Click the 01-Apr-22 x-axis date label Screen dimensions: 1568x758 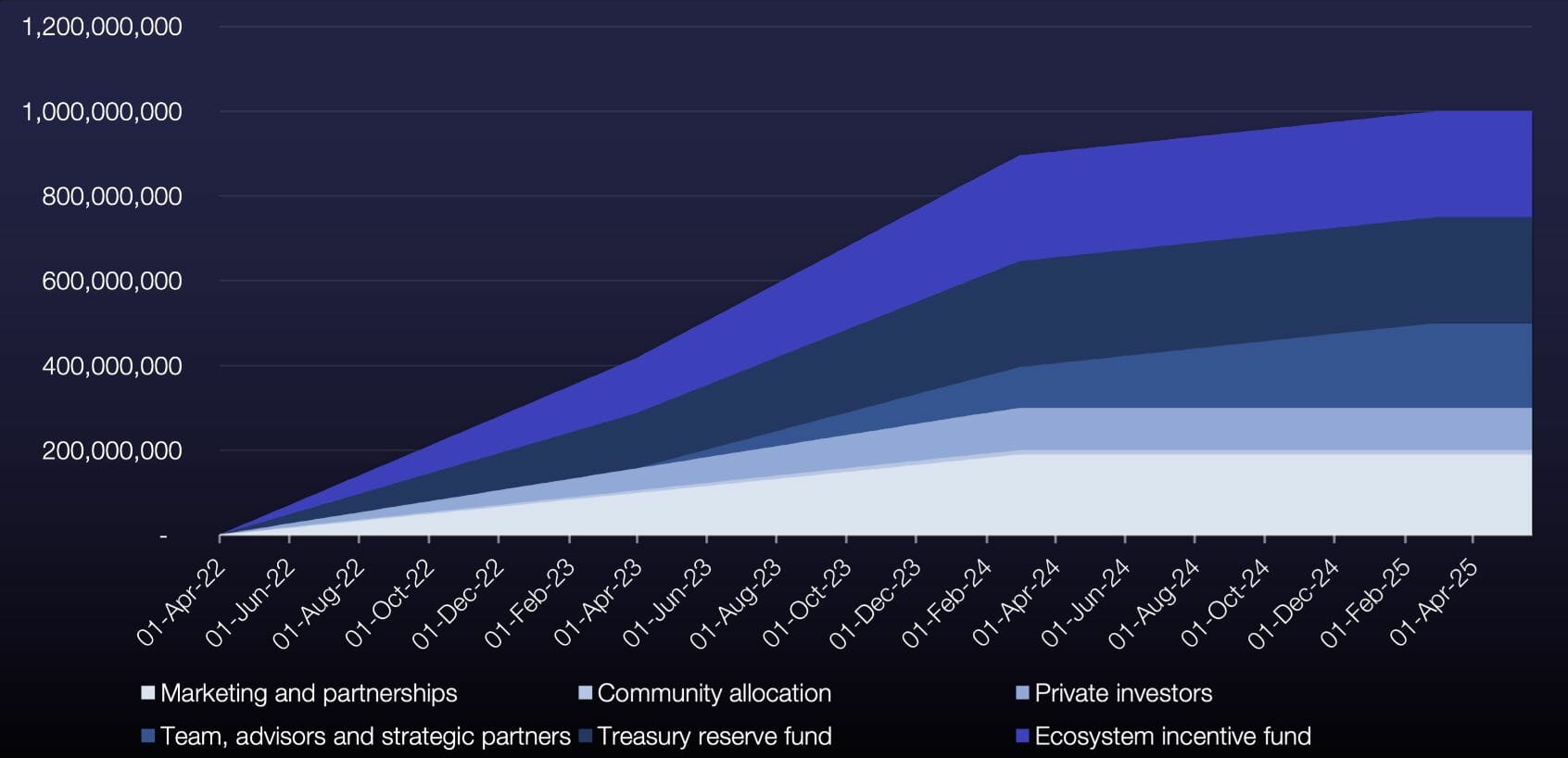pos(182,603)
